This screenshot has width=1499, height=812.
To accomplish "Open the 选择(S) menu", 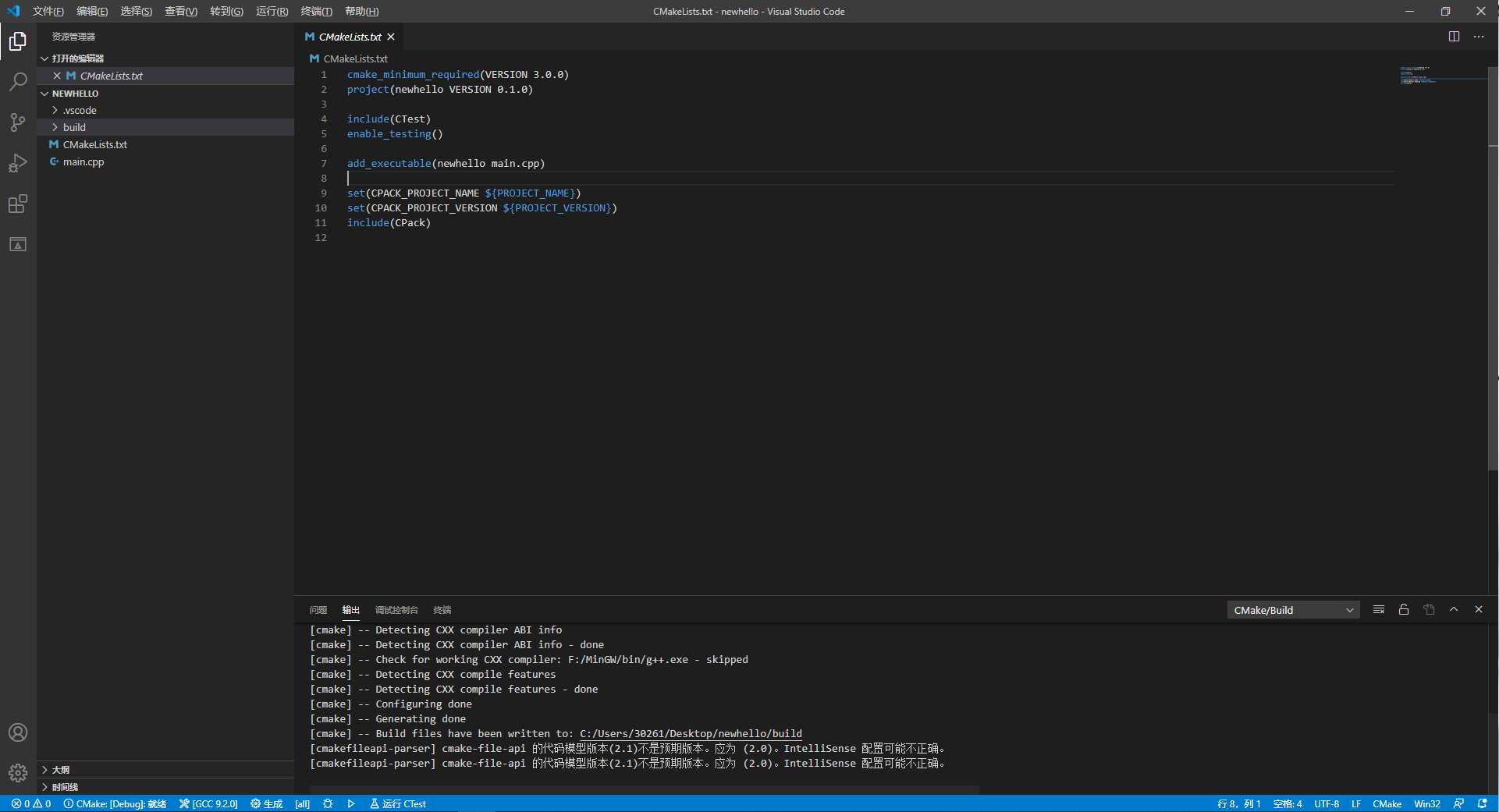I will click(x=137, y=12).
